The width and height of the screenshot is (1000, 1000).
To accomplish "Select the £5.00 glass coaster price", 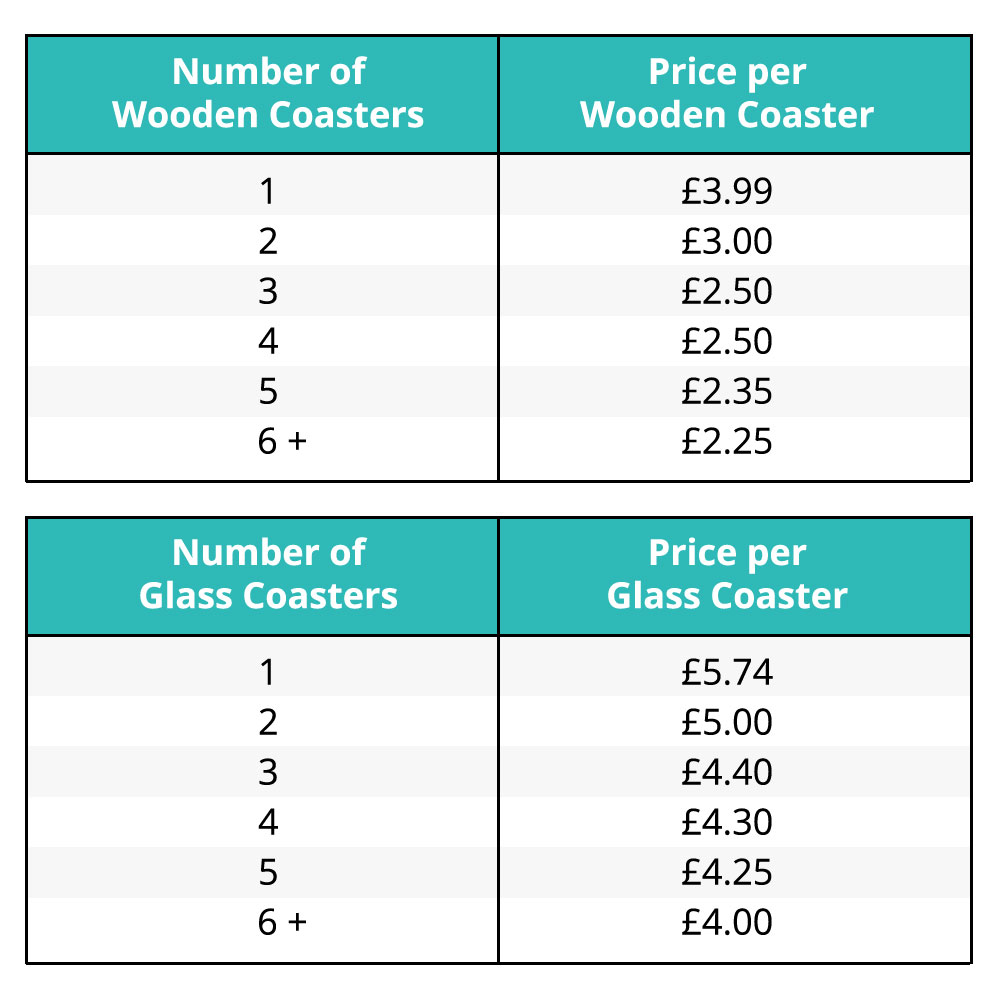I will pyautogui.click(x=727, y=722).
